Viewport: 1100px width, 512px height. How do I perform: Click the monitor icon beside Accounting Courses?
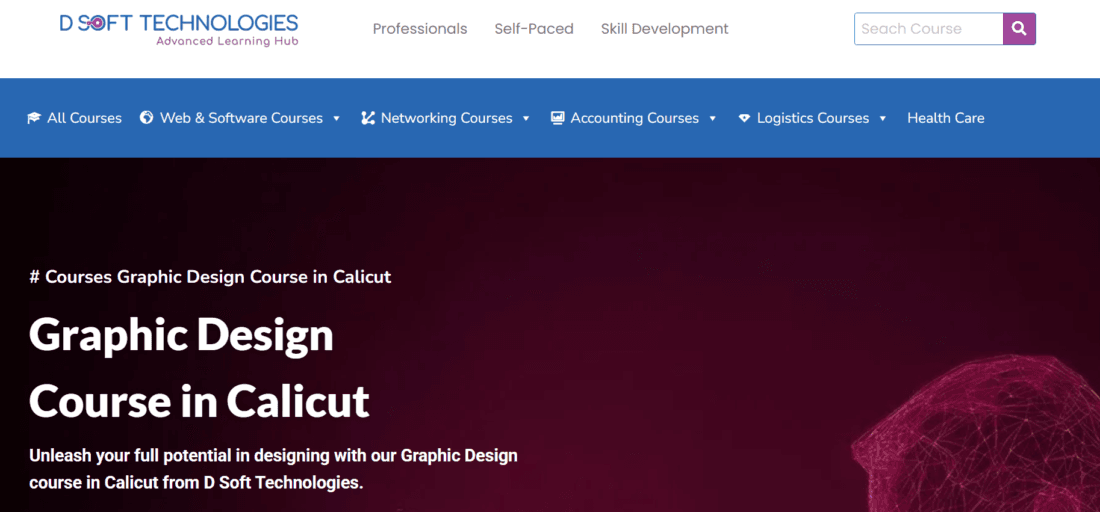558,118
